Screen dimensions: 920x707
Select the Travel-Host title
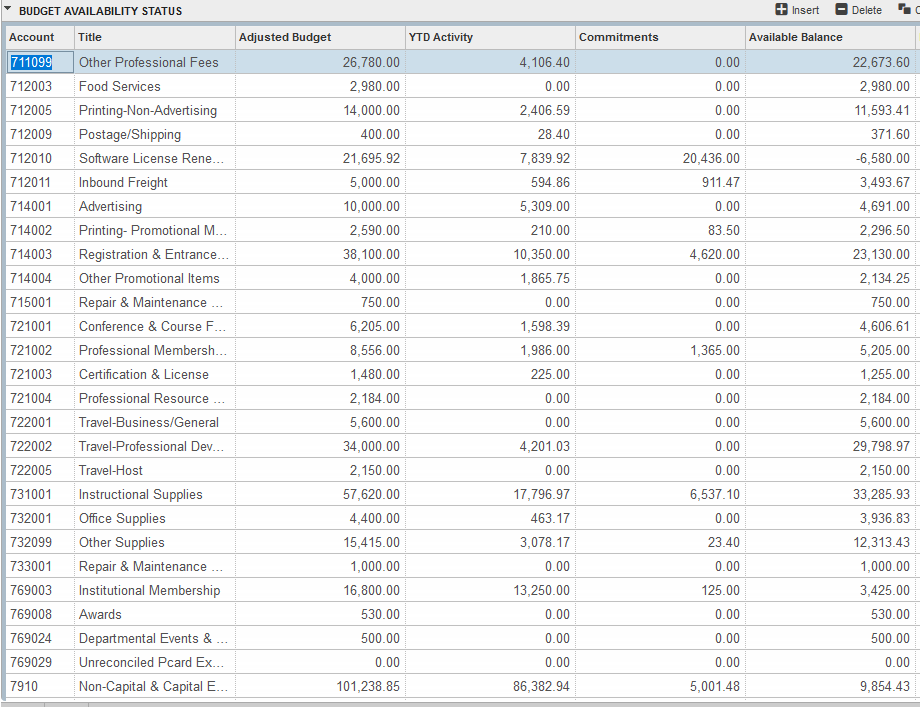[x=111, y=471]
